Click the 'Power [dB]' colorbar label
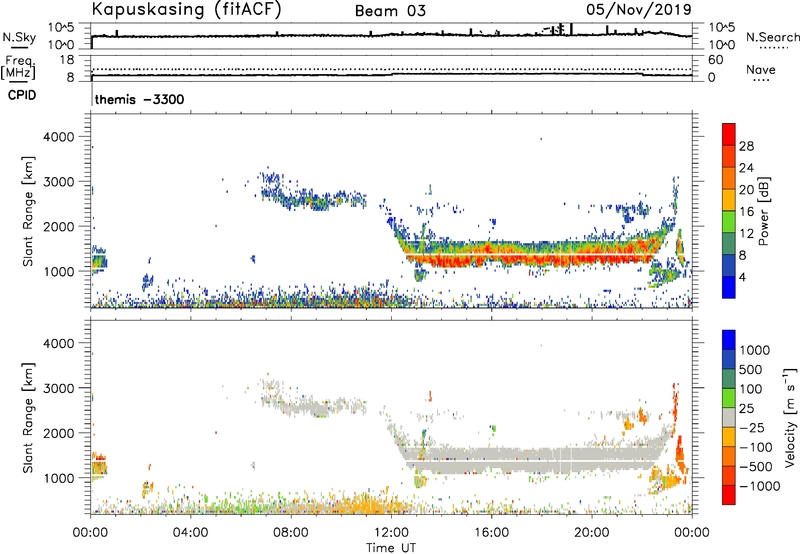This screenshot has width=800, height=554. pos(764,211)
